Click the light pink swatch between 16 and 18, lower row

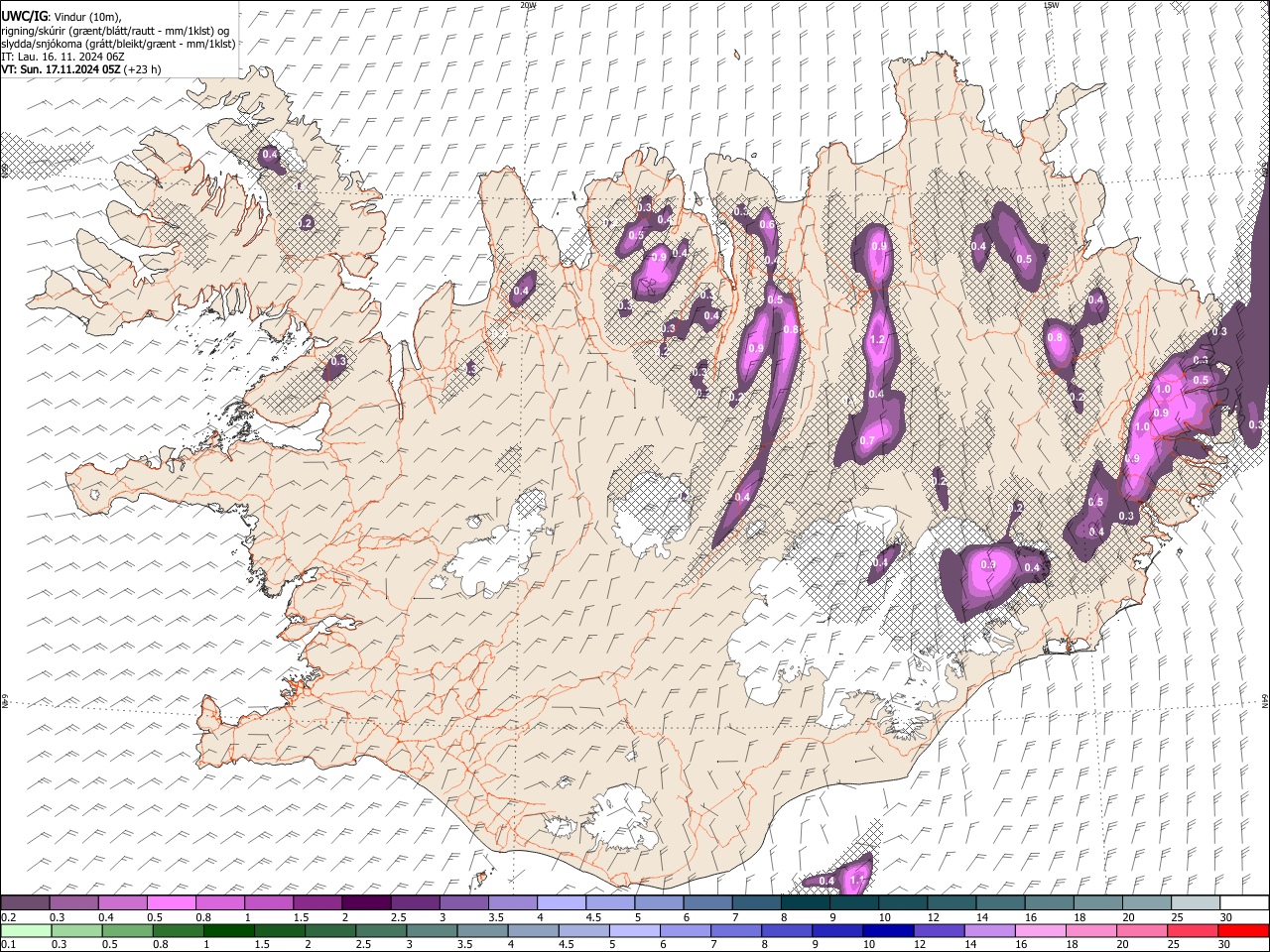[x=1041, y=930]
